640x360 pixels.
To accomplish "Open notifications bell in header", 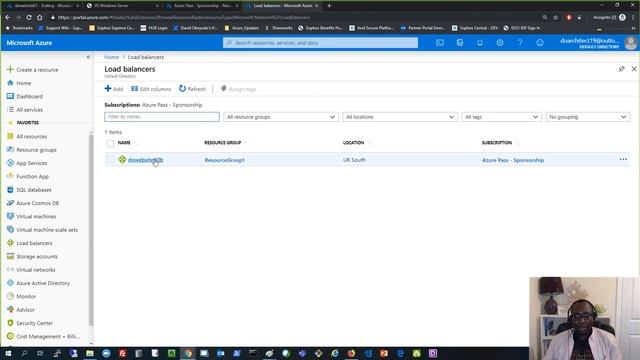I will click(480, 42).
